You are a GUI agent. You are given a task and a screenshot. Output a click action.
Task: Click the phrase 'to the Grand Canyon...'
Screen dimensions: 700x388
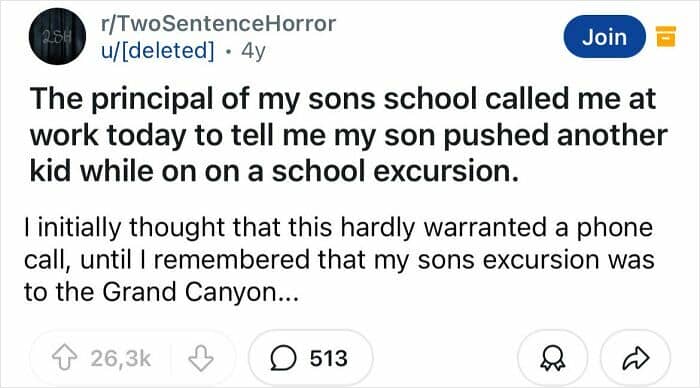click(161, 292)
